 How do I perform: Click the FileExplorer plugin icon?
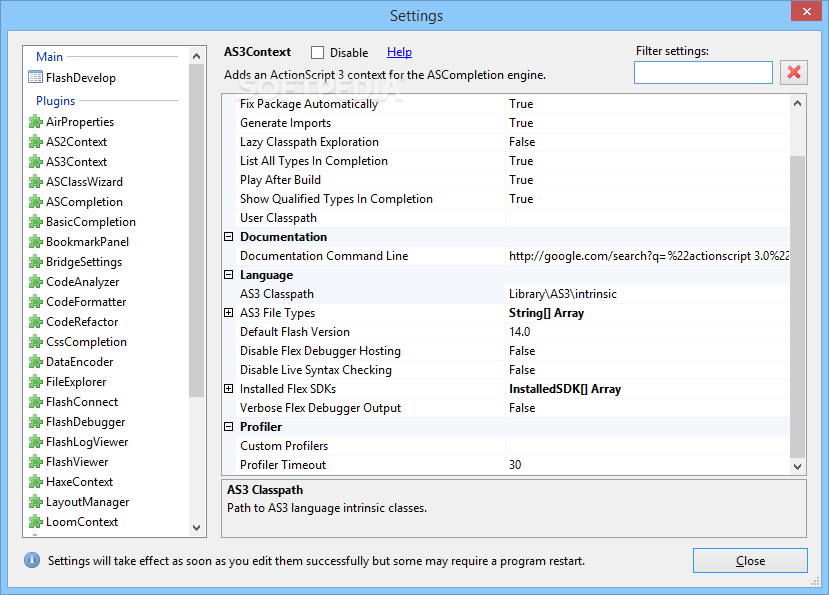click(35, 382)
